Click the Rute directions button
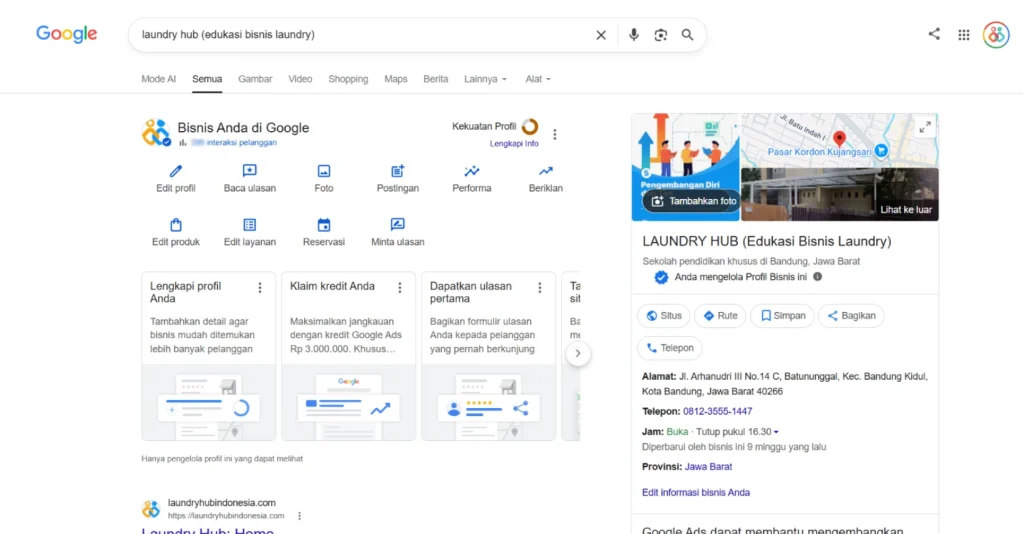1024x534 pixels. [720, 316]
